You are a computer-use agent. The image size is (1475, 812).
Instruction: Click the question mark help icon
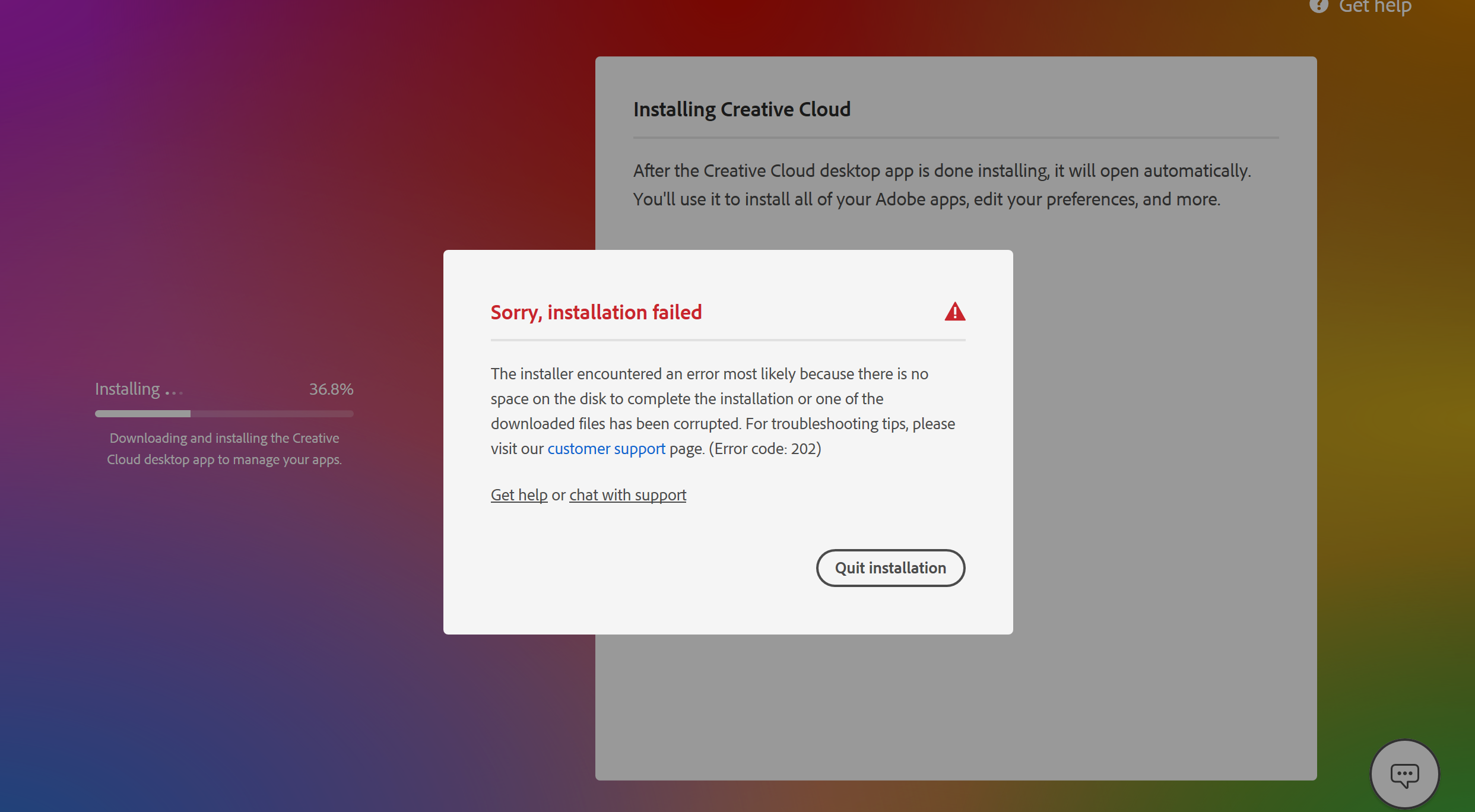[1318, 6]
